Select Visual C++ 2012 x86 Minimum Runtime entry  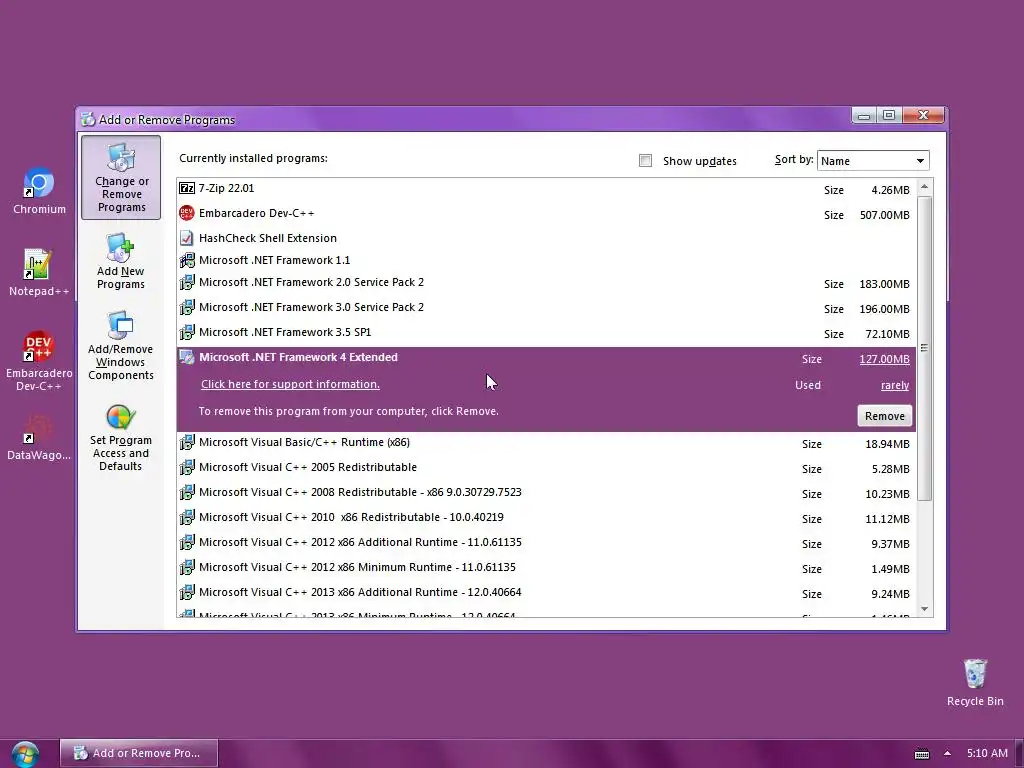[357, 567]
